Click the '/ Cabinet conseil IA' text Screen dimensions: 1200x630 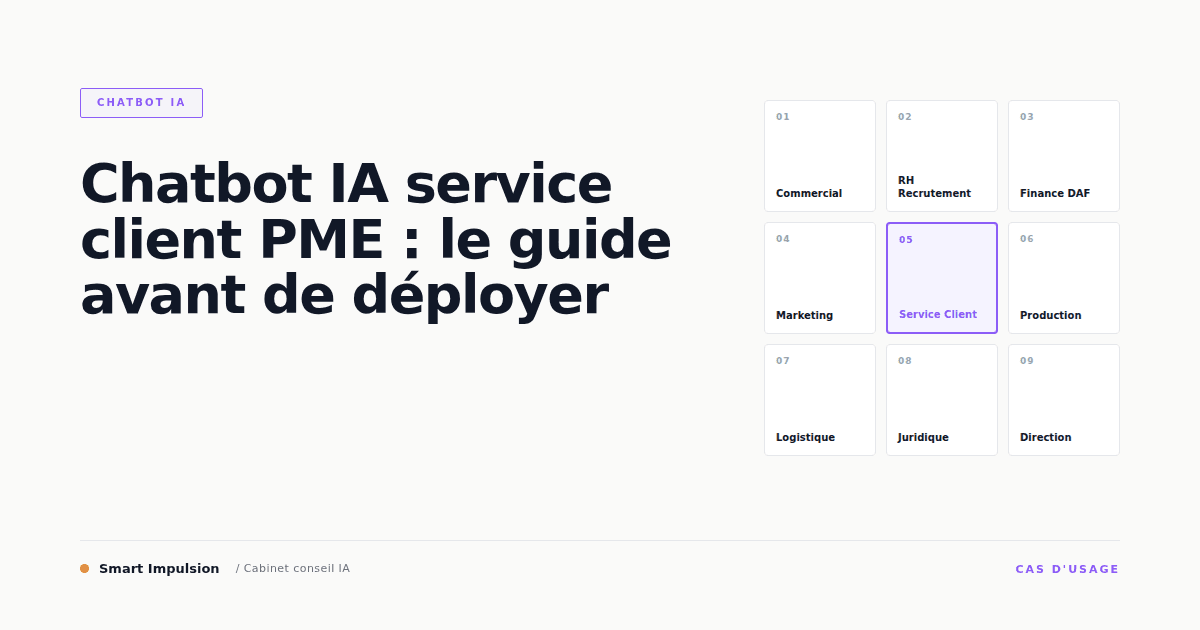point(293,569)
